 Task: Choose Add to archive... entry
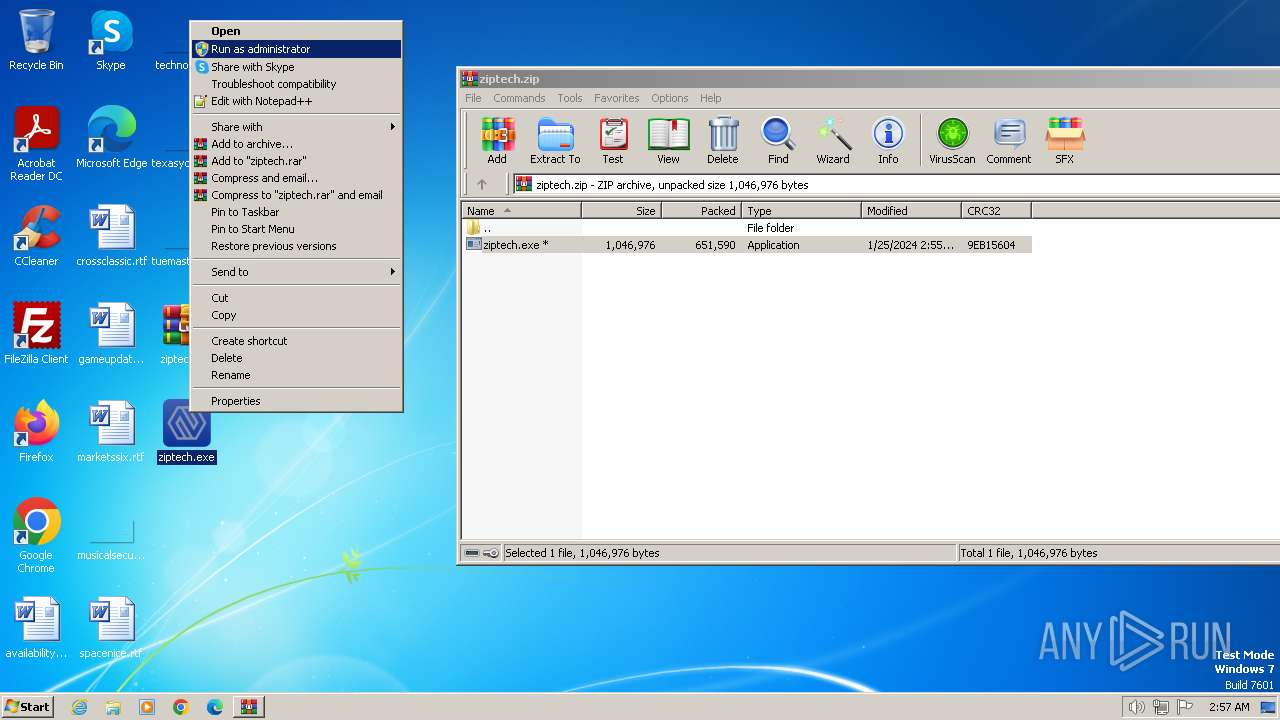point(297,144)
